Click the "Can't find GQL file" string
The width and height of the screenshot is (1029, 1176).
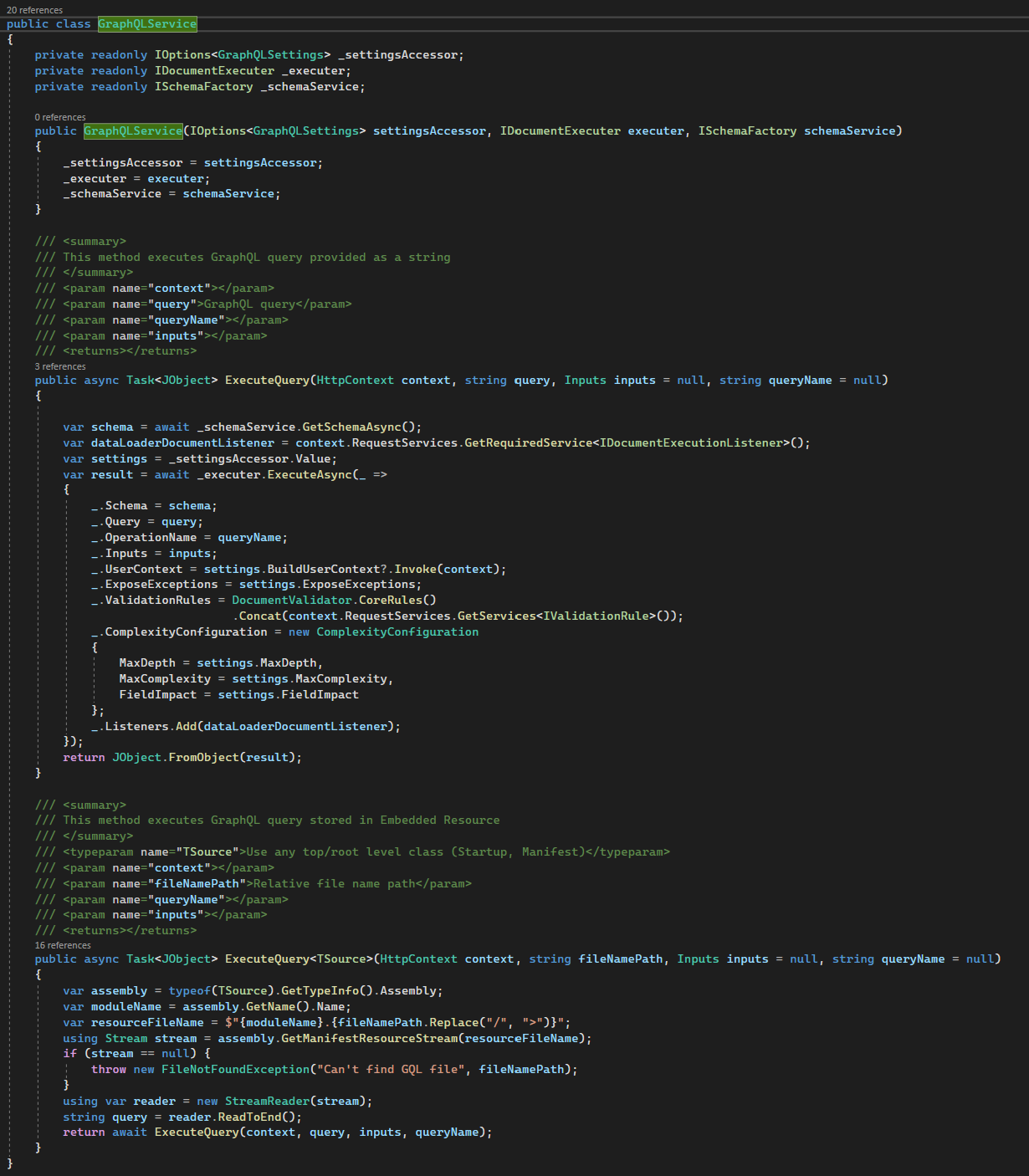coord(390,1070)
